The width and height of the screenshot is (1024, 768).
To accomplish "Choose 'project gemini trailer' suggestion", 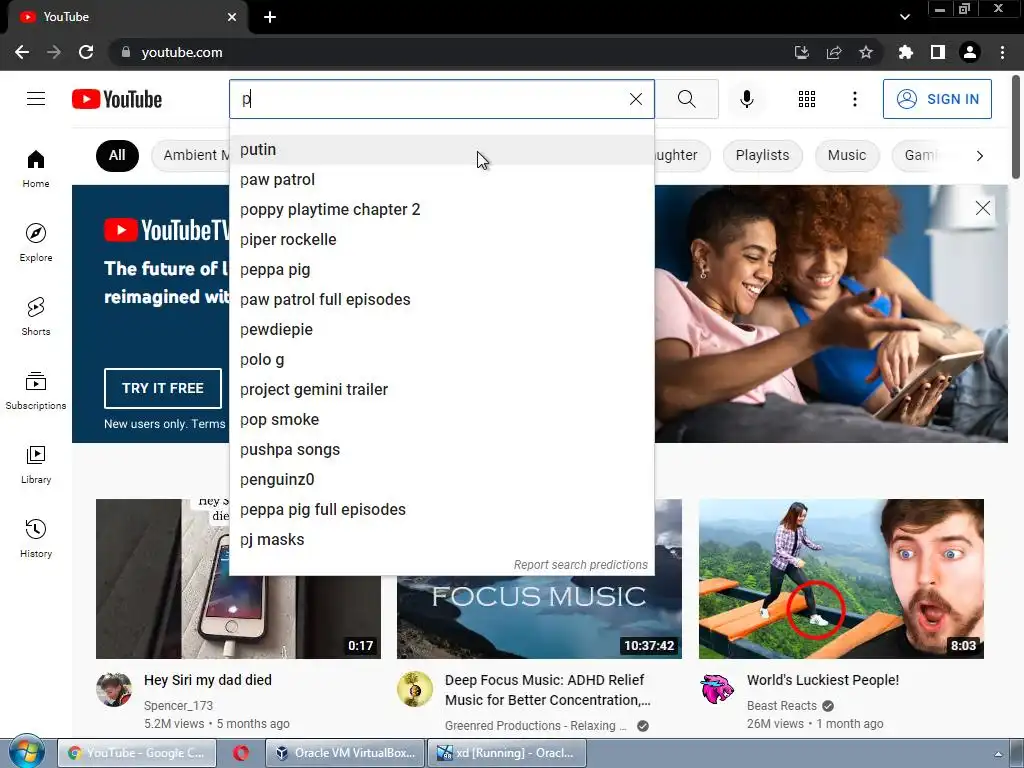I will click(x=441, y=390).
